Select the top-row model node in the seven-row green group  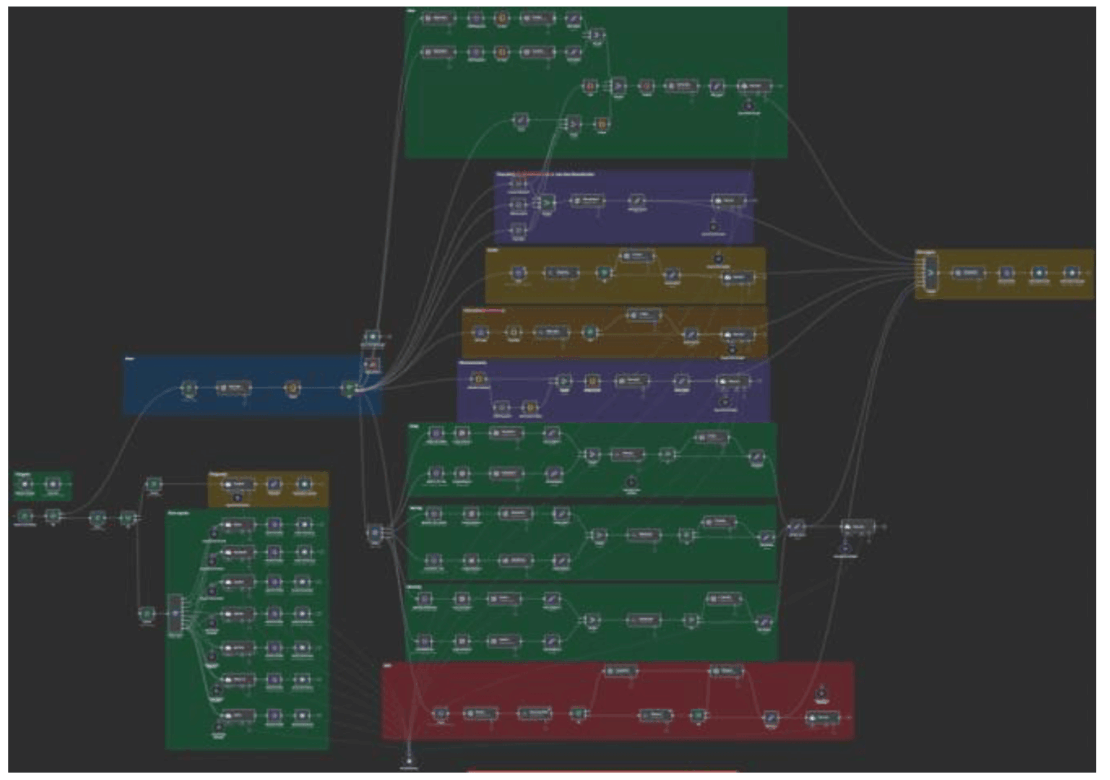click(237, 525)
